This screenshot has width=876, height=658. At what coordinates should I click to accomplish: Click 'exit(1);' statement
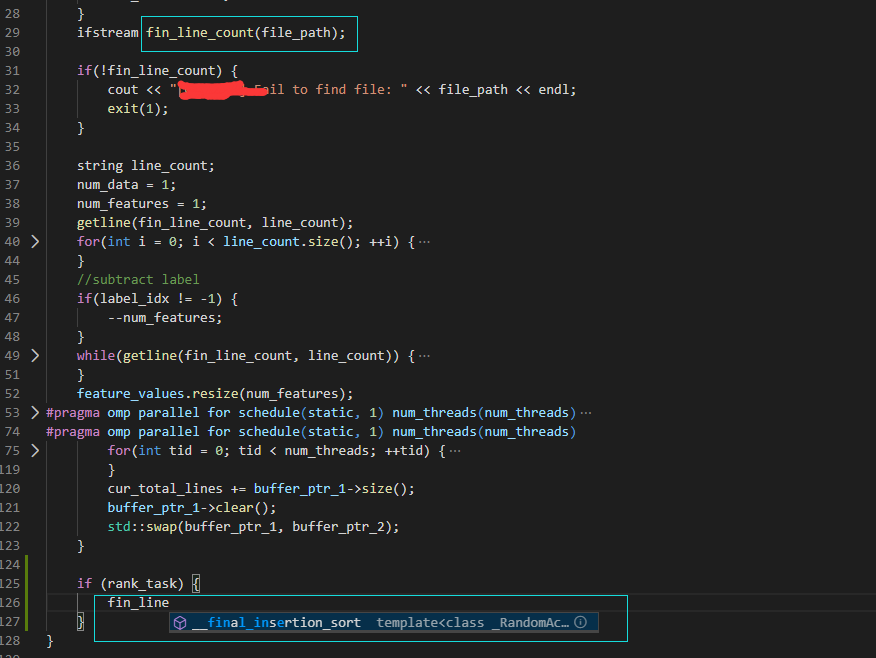pyautogui.click(x=138, y=108)
